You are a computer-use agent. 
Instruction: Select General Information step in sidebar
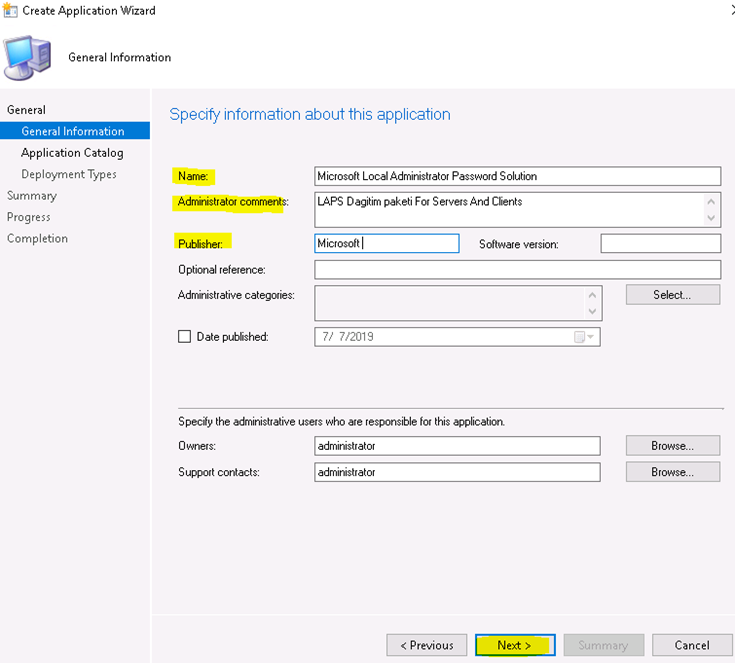(75, 131)
